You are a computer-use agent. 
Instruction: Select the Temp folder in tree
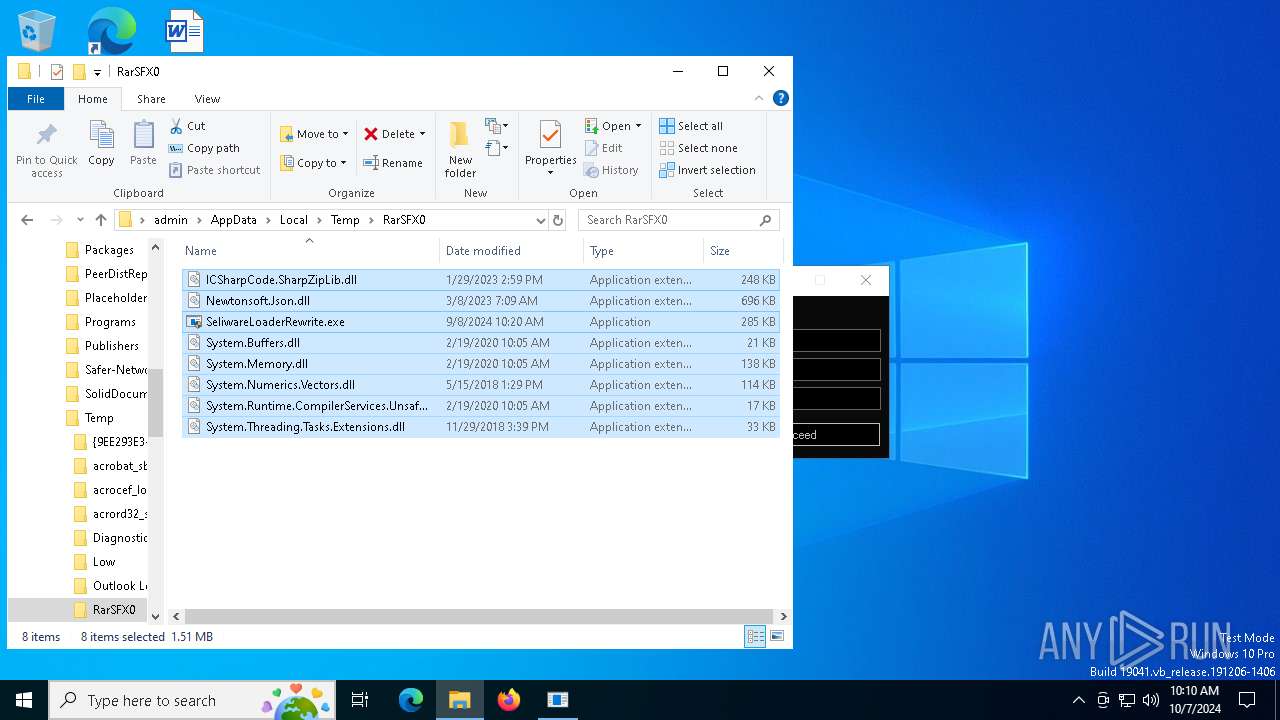[x=98, y=418]
